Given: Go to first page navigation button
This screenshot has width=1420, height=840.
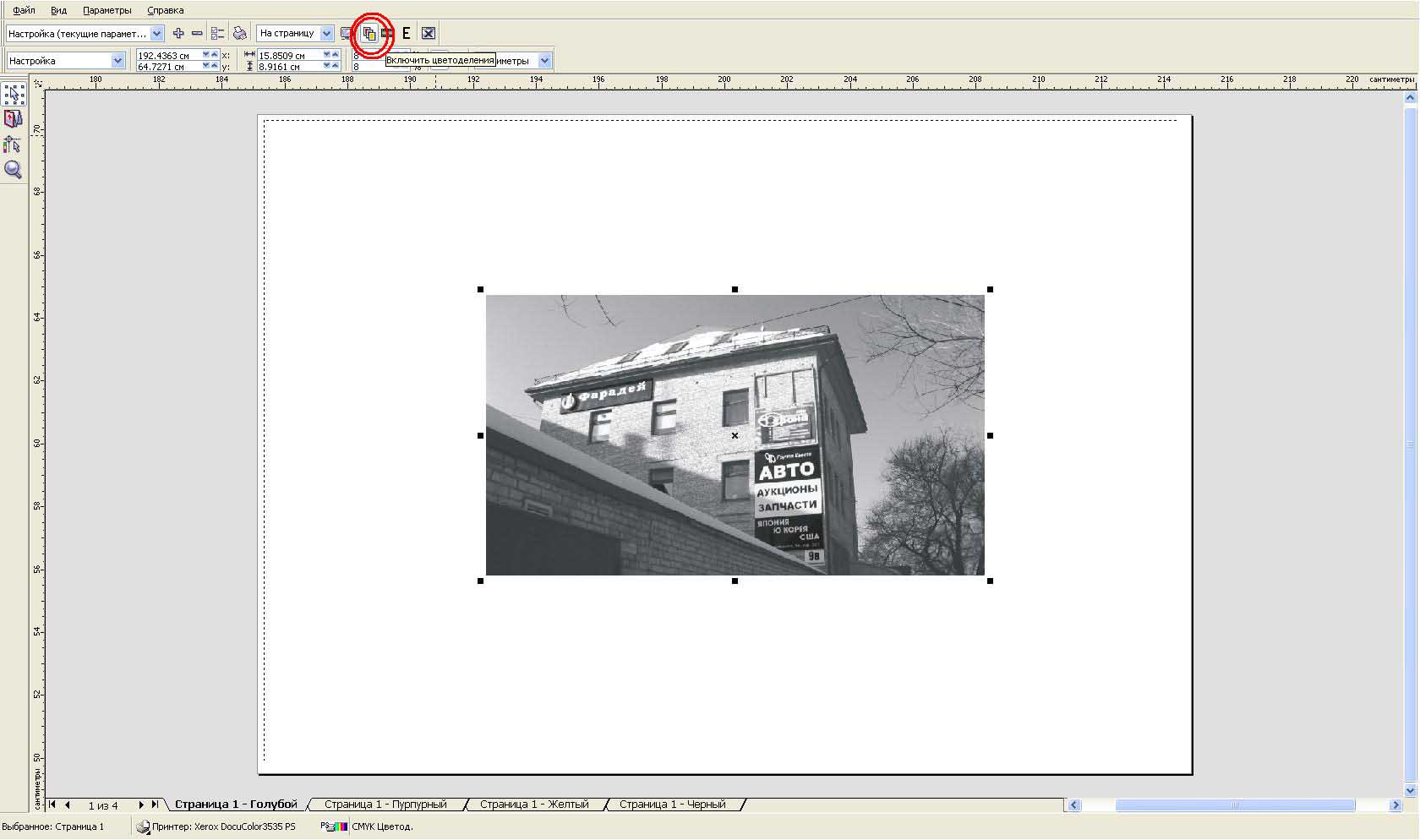Looking at the screenshot, I should (52, 805).
